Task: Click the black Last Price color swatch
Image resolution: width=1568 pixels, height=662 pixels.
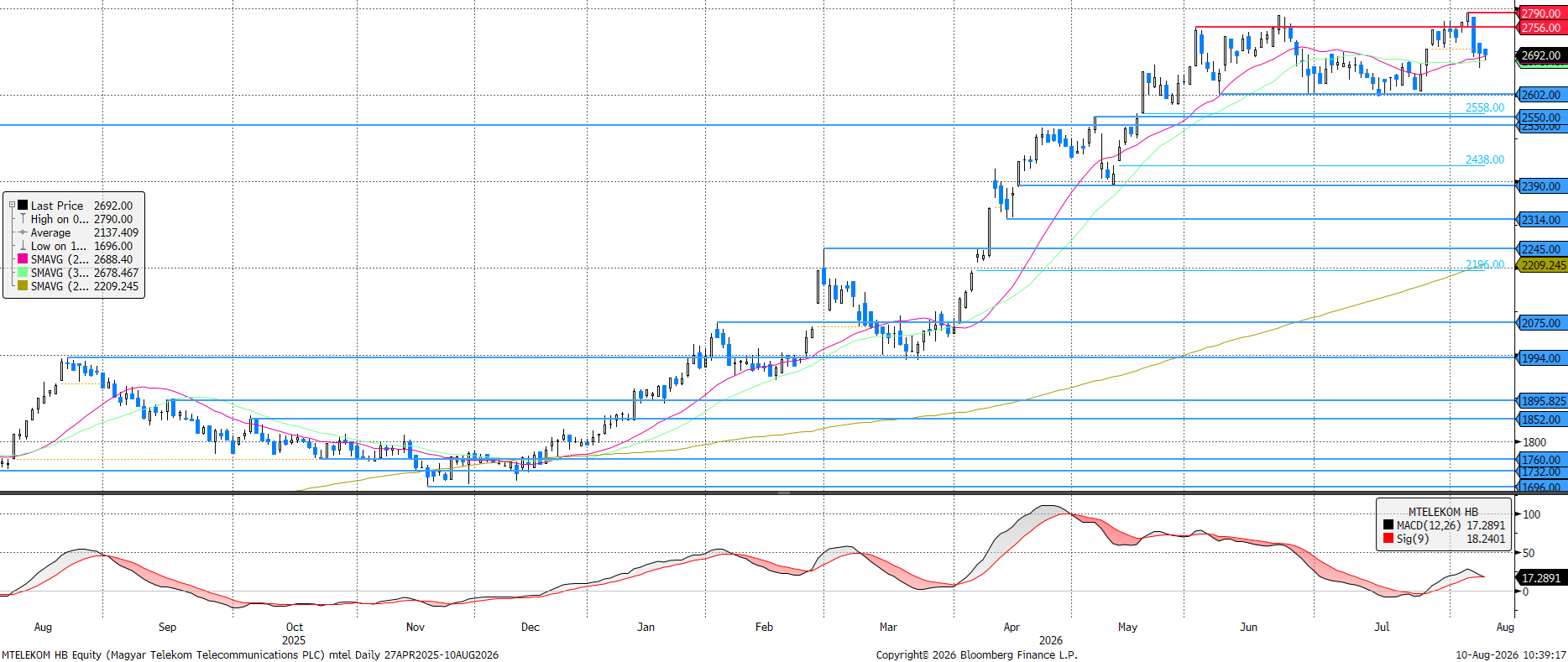Action: (x=23, y=205)
